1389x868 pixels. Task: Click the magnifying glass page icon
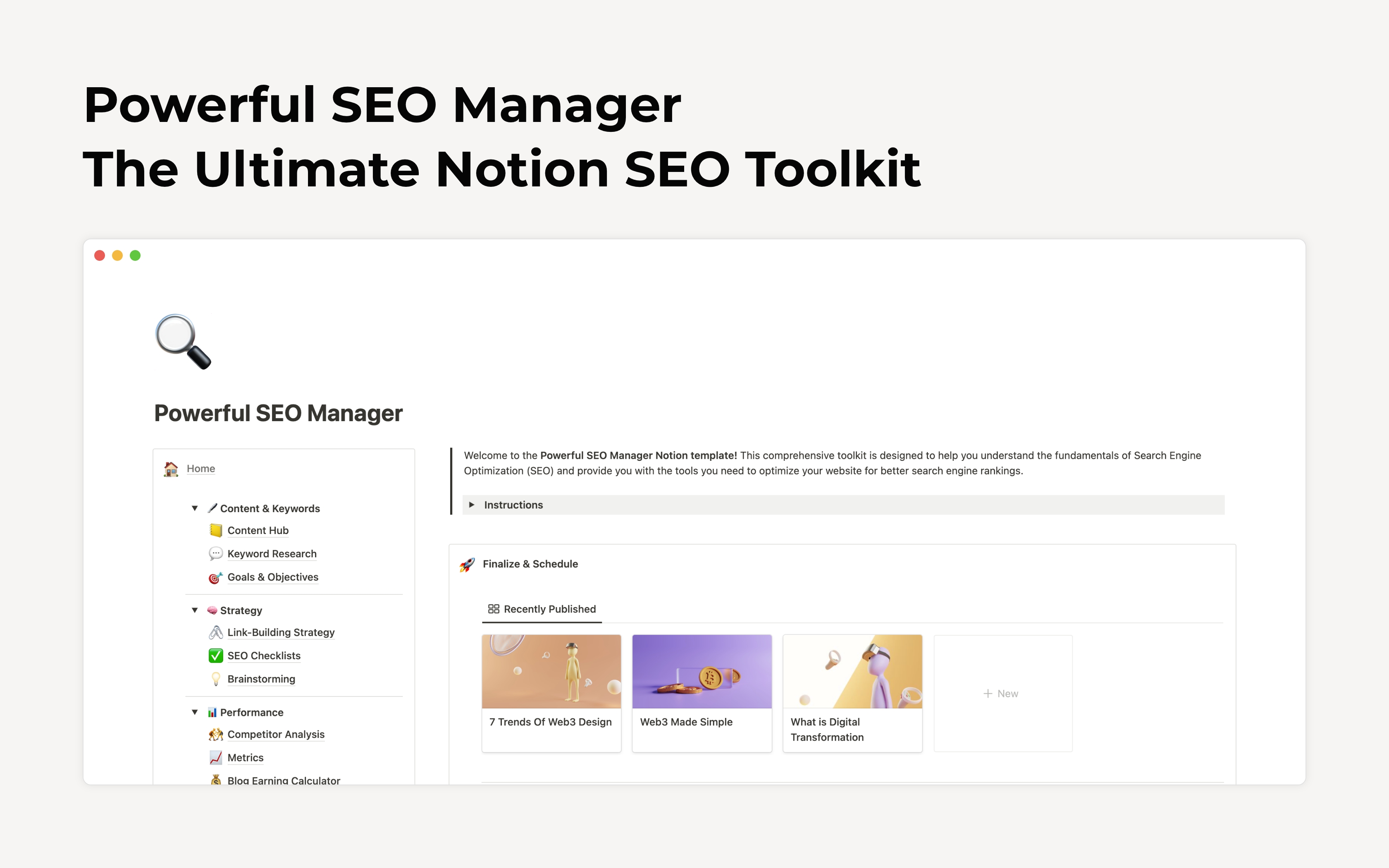[x=183, y=341]
